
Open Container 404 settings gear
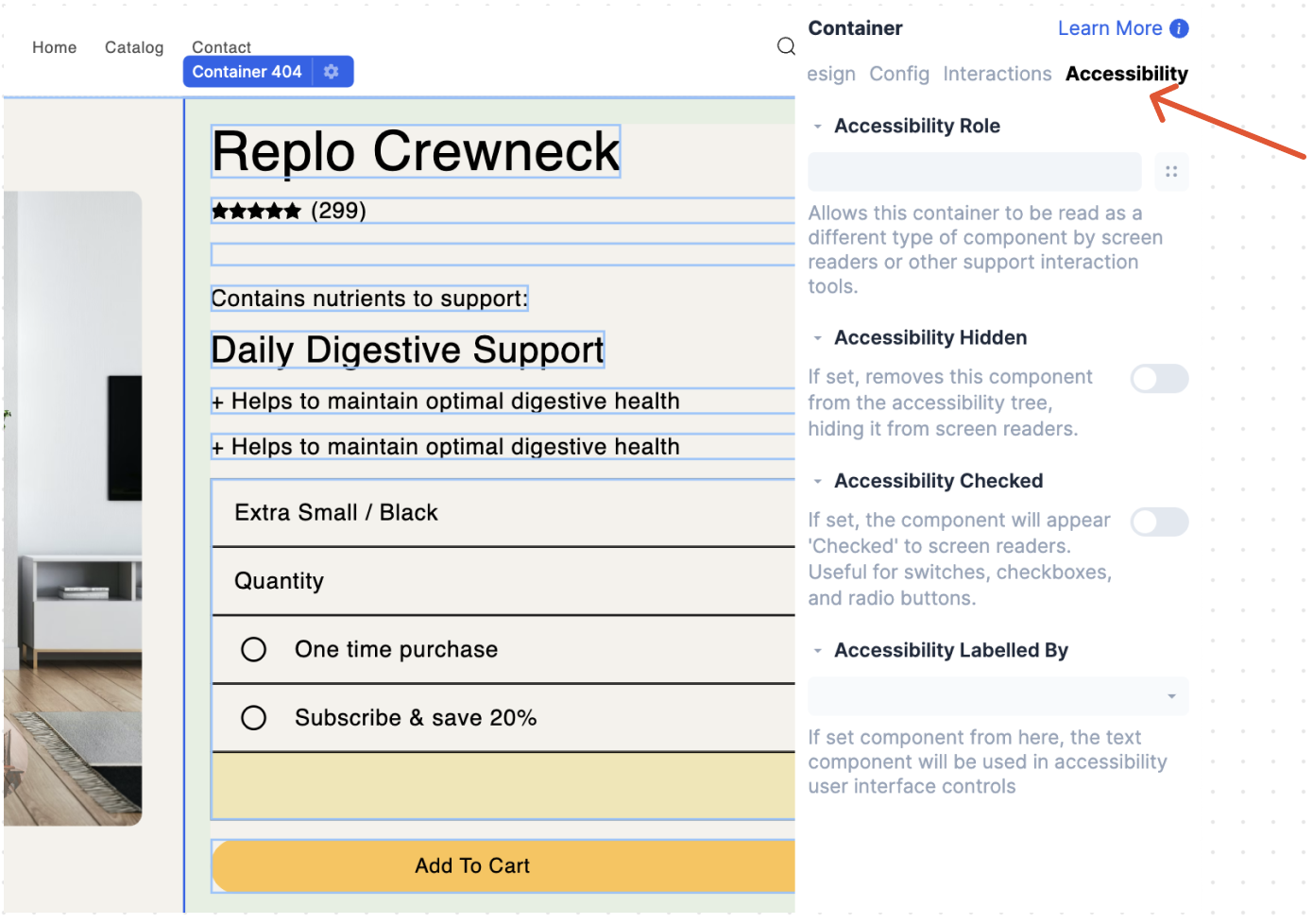tap(332, 72)
